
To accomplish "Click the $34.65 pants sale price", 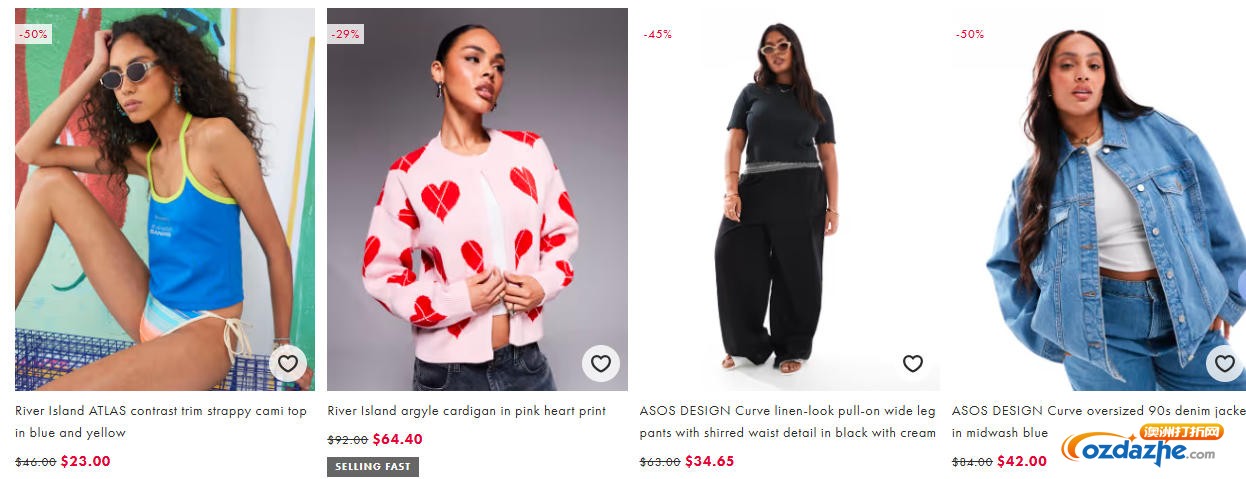I will click(x=710, y=461).
